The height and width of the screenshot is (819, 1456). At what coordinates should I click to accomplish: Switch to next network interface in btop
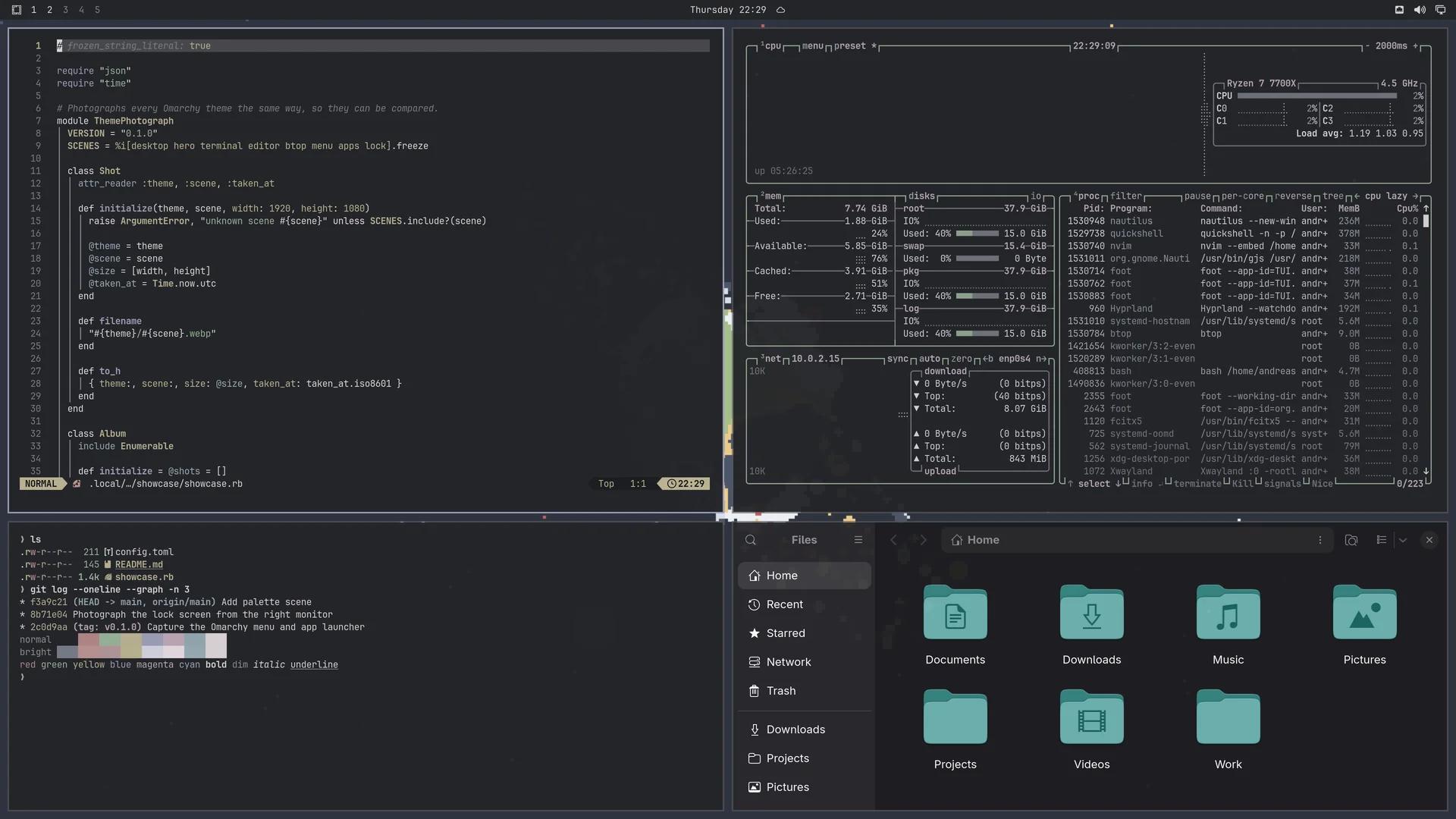(1041, 359)
